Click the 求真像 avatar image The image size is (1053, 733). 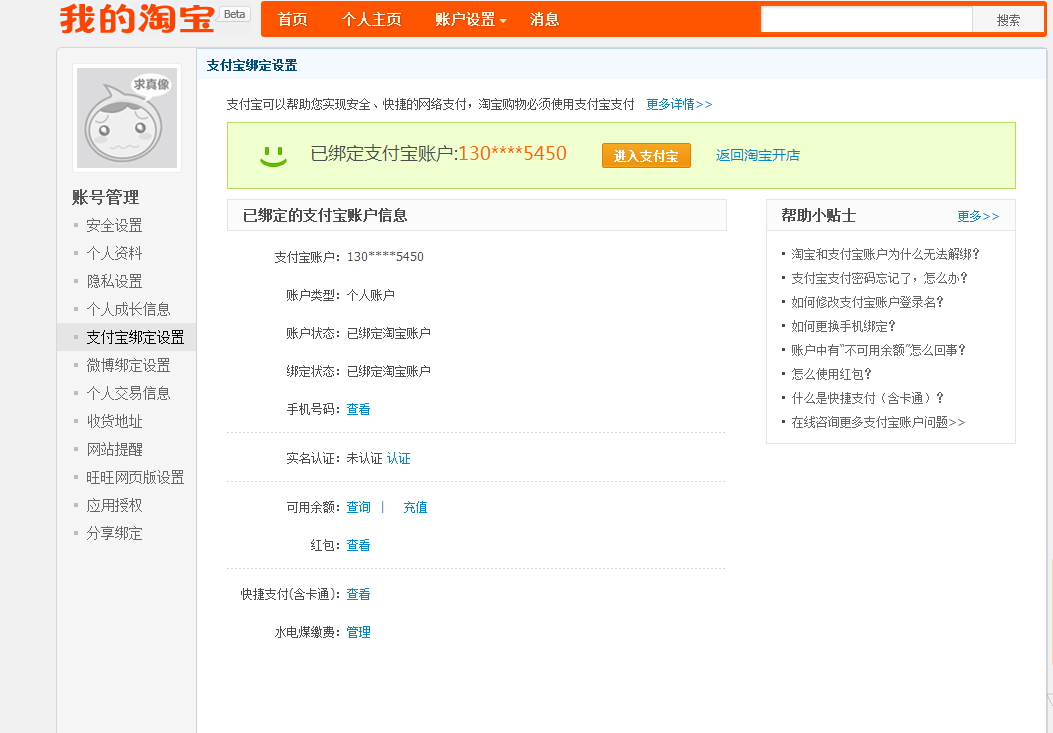point(127,118)
